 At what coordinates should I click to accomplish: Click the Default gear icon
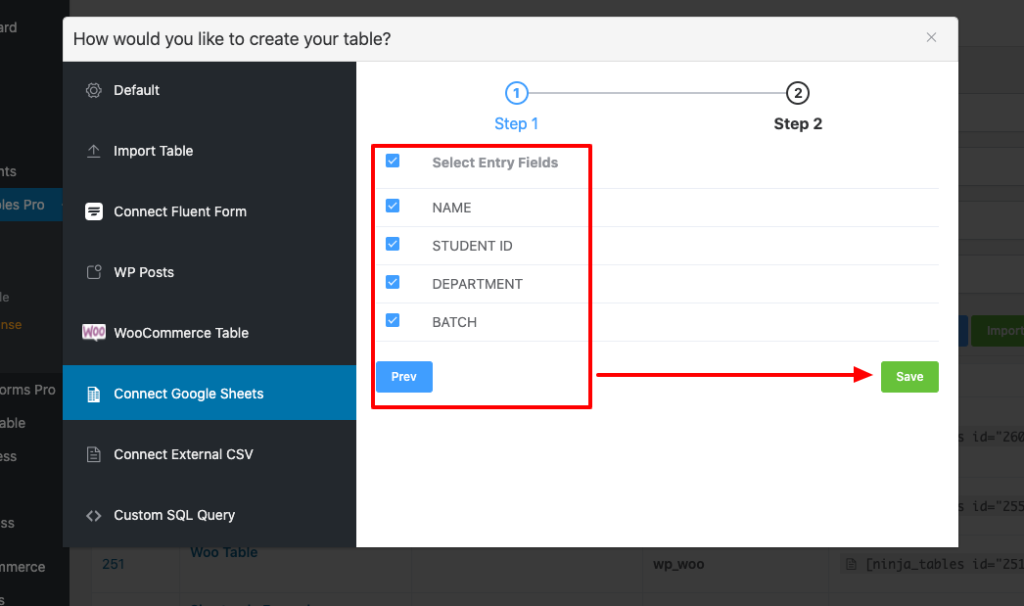point(93,91)
